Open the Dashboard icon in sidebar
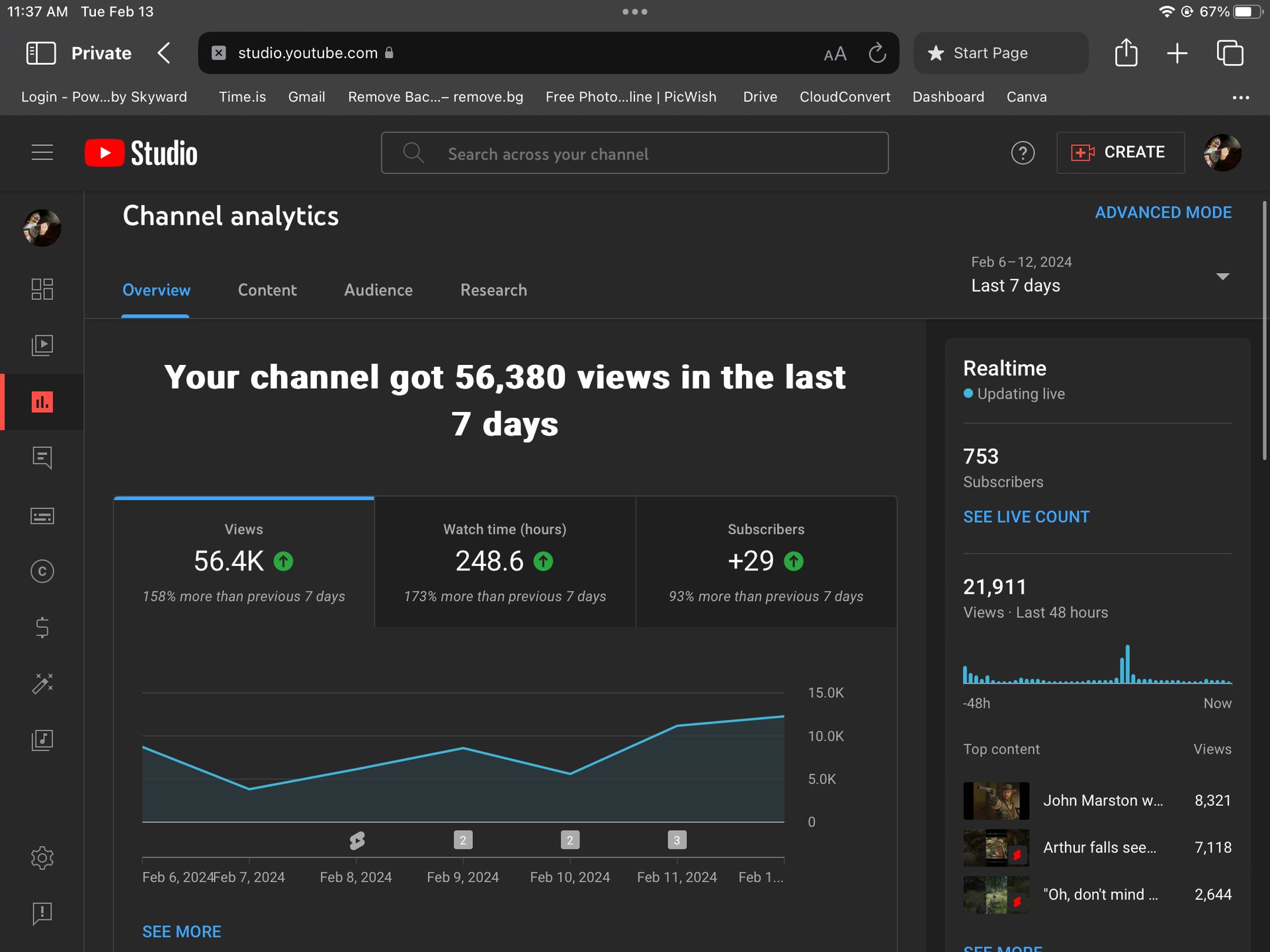 pos(42,289)
